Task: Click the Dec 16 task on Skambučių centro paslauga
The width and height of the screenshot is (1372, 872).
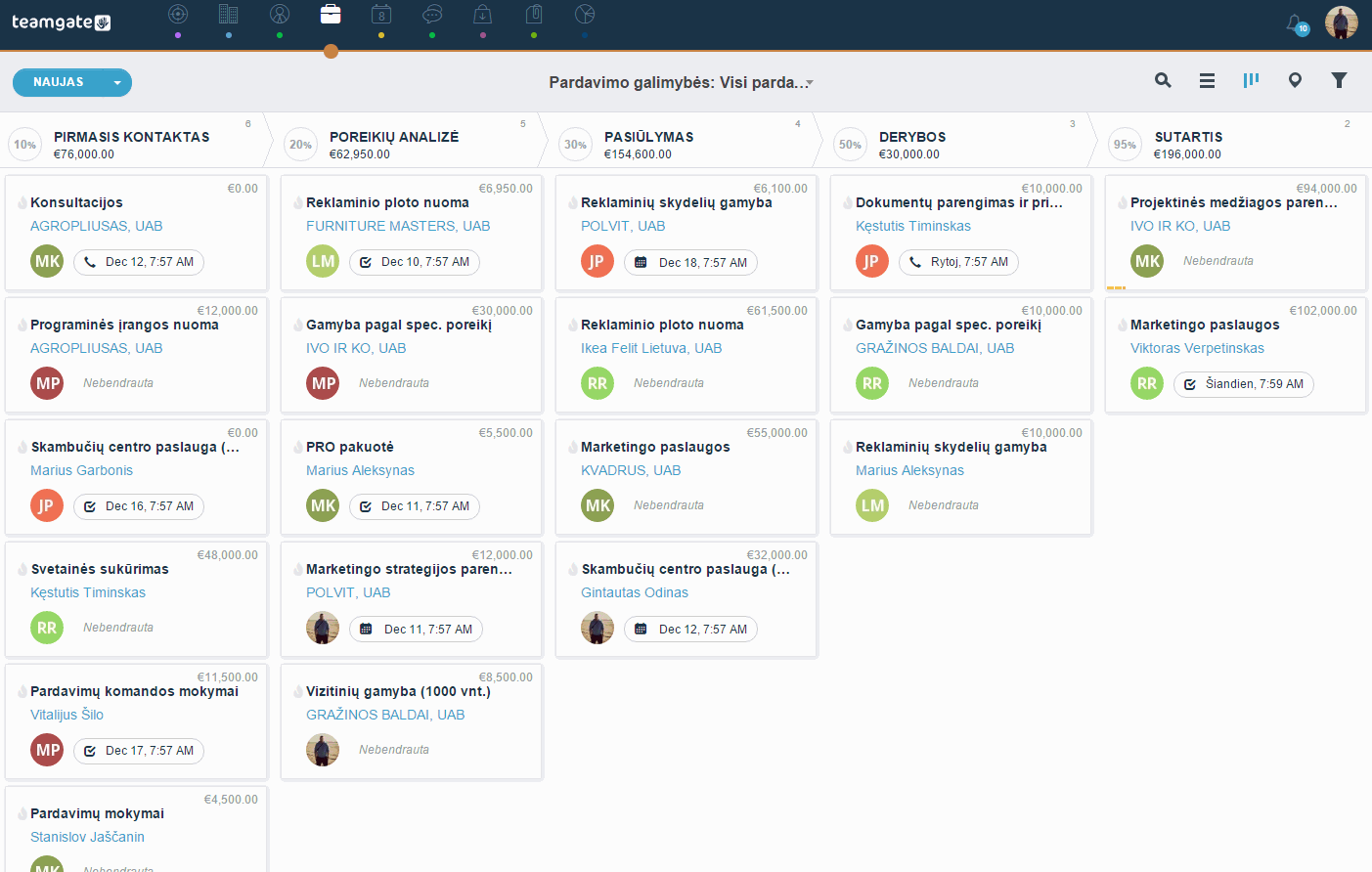Action: 139,506
